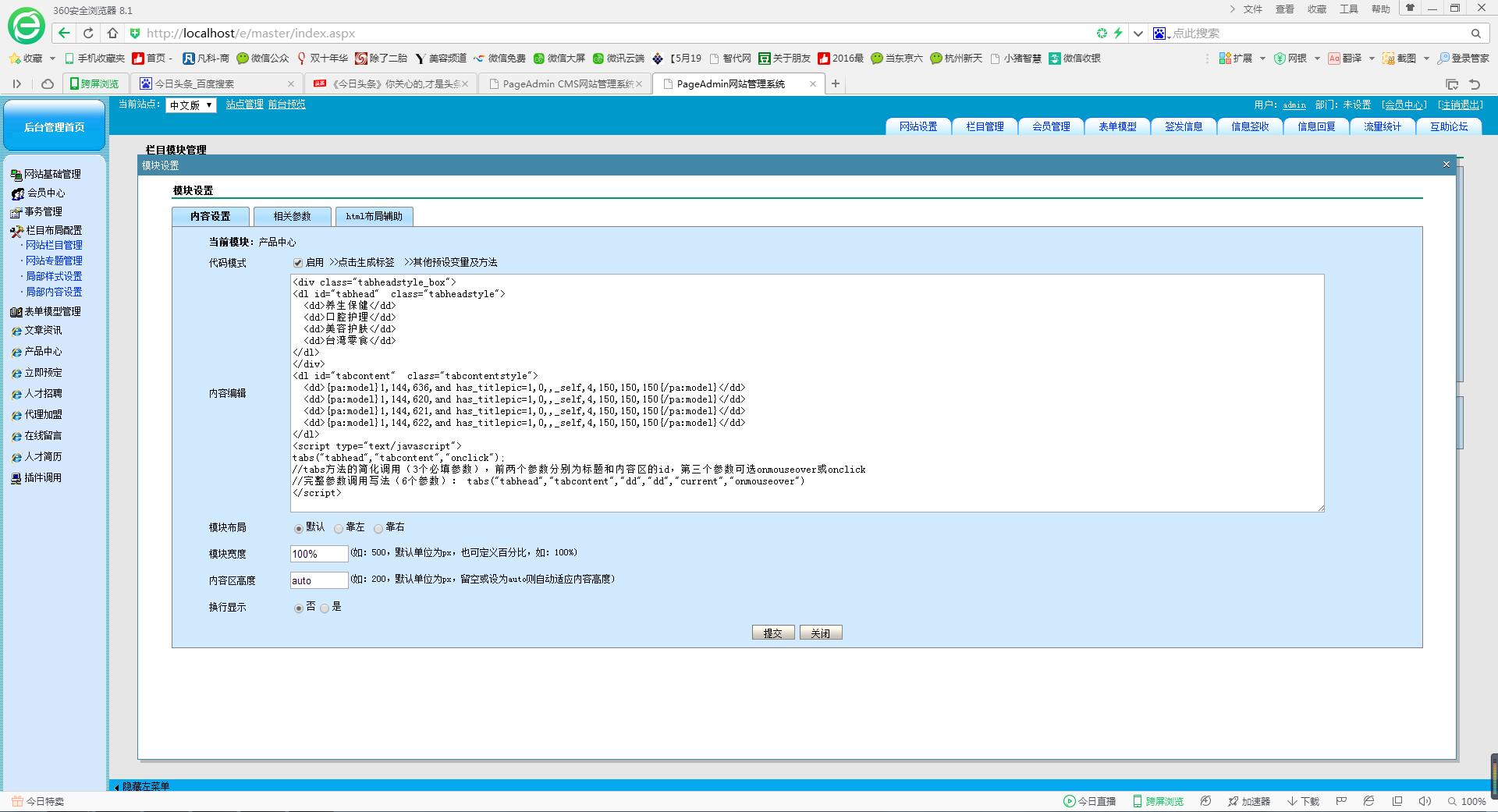The width and height of the screenshot is (1498, 812).
Task: Select 否 for 换行显示
Action: click(x=299, y=608)
